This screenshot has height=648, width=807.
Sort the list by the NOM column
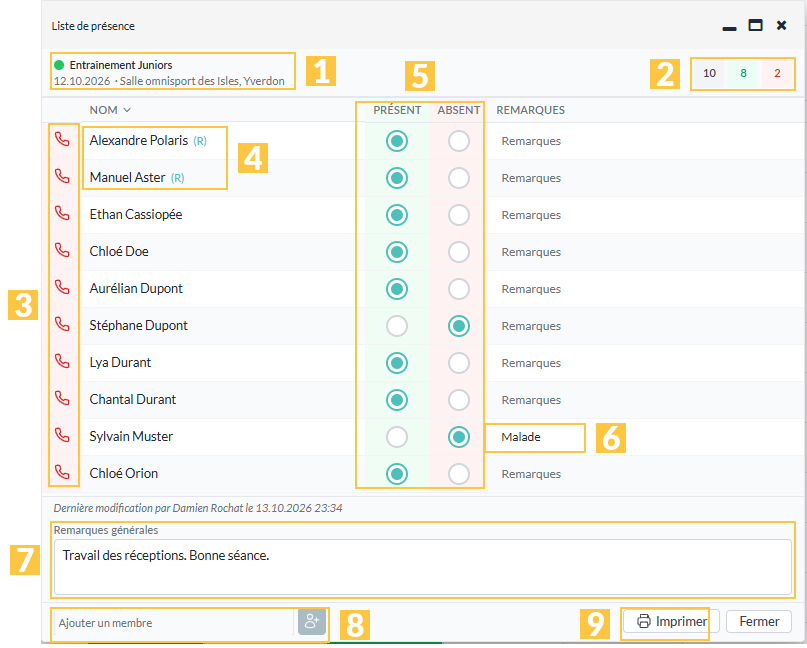click(x=110, y=110)
